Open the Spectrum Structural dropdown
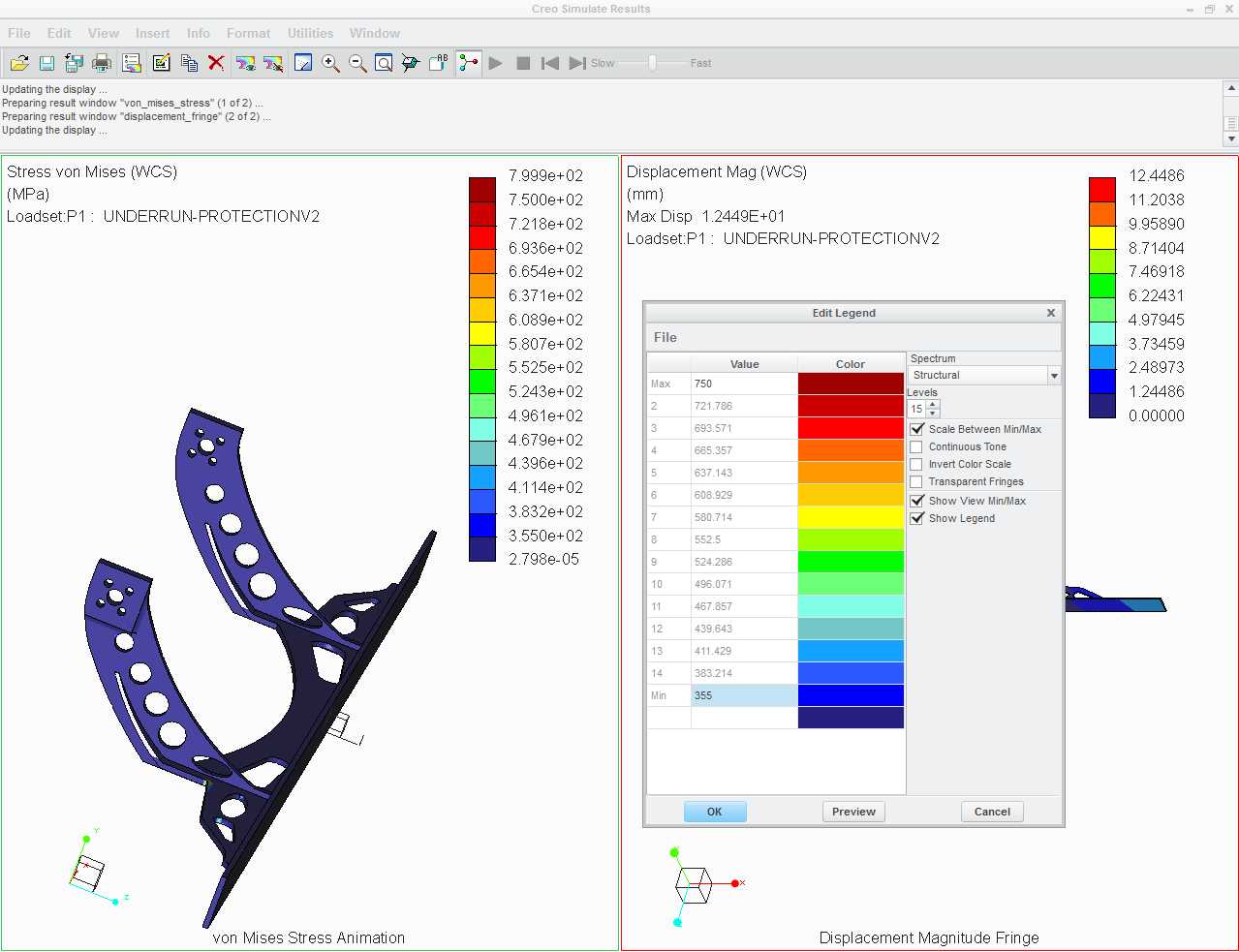The height and width of the screenshot is (952, 1239). tap(985, 375)
